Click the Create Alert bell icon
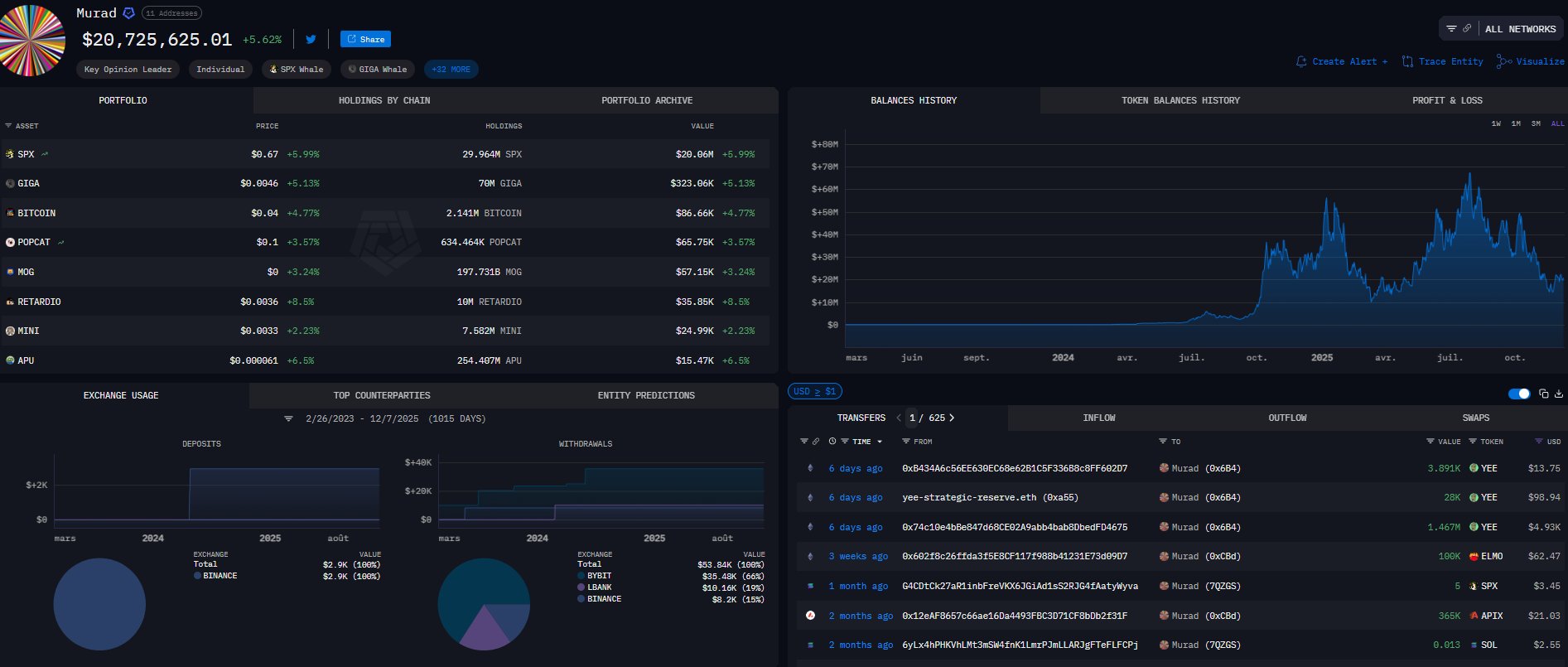The height and width of the screenshot is (667, 1568). click(1301, 61)
